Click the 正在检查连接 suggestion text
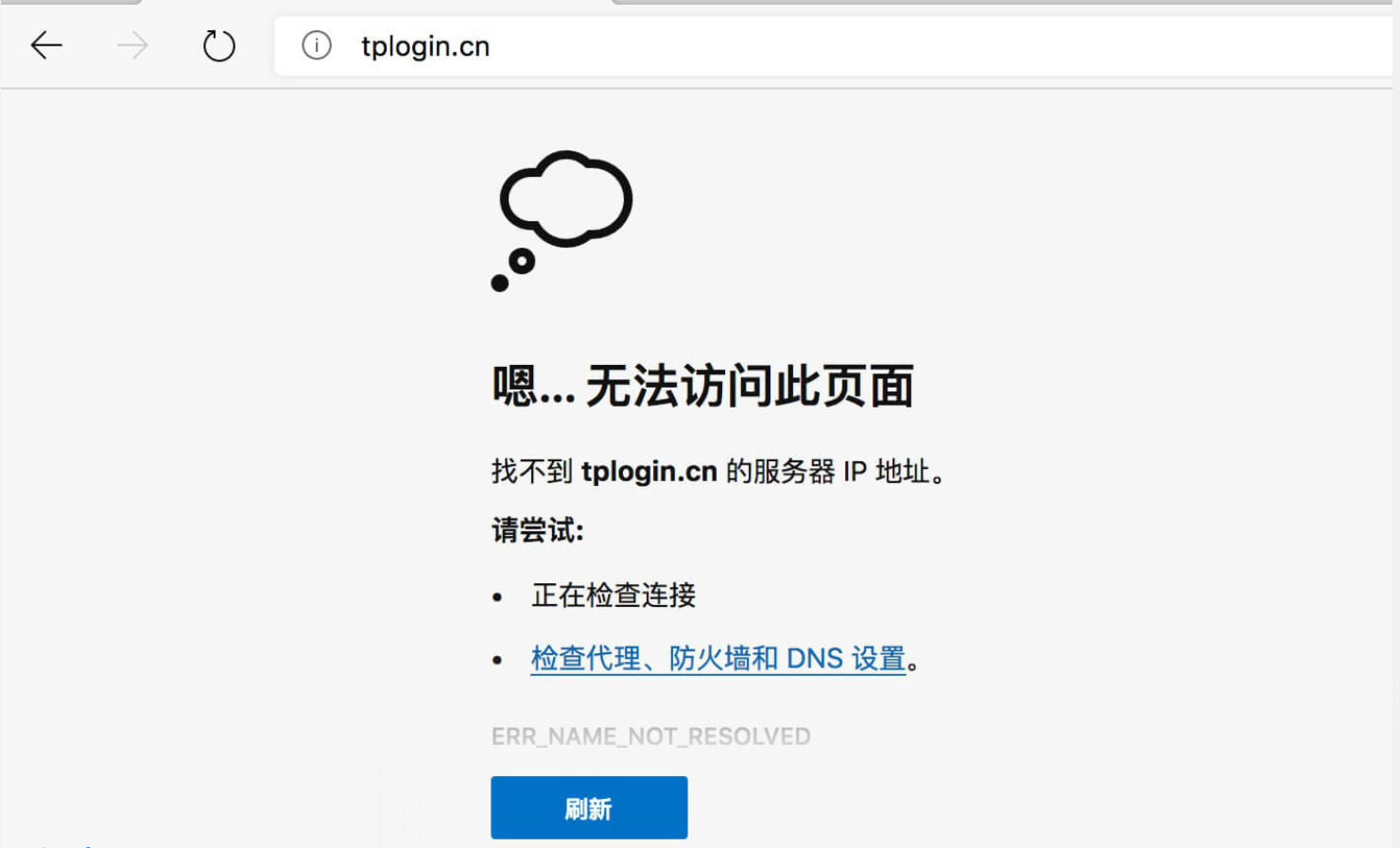The width and height of the screenshot is (1400, 848). pyautogui.click(x=614, y=595)
